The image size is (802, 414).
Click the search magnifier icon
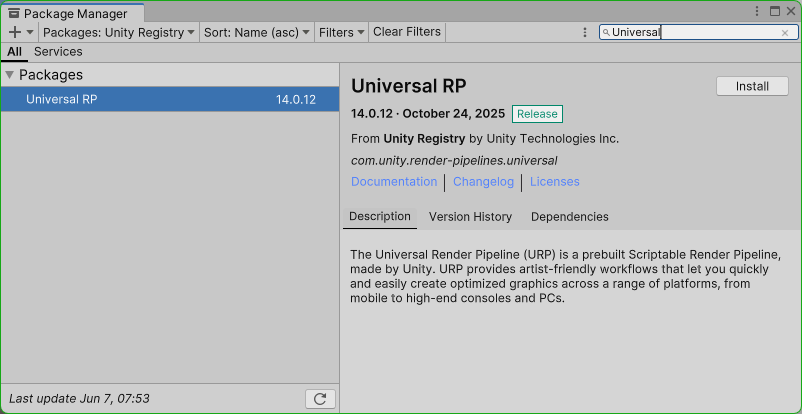coord(606,33)
